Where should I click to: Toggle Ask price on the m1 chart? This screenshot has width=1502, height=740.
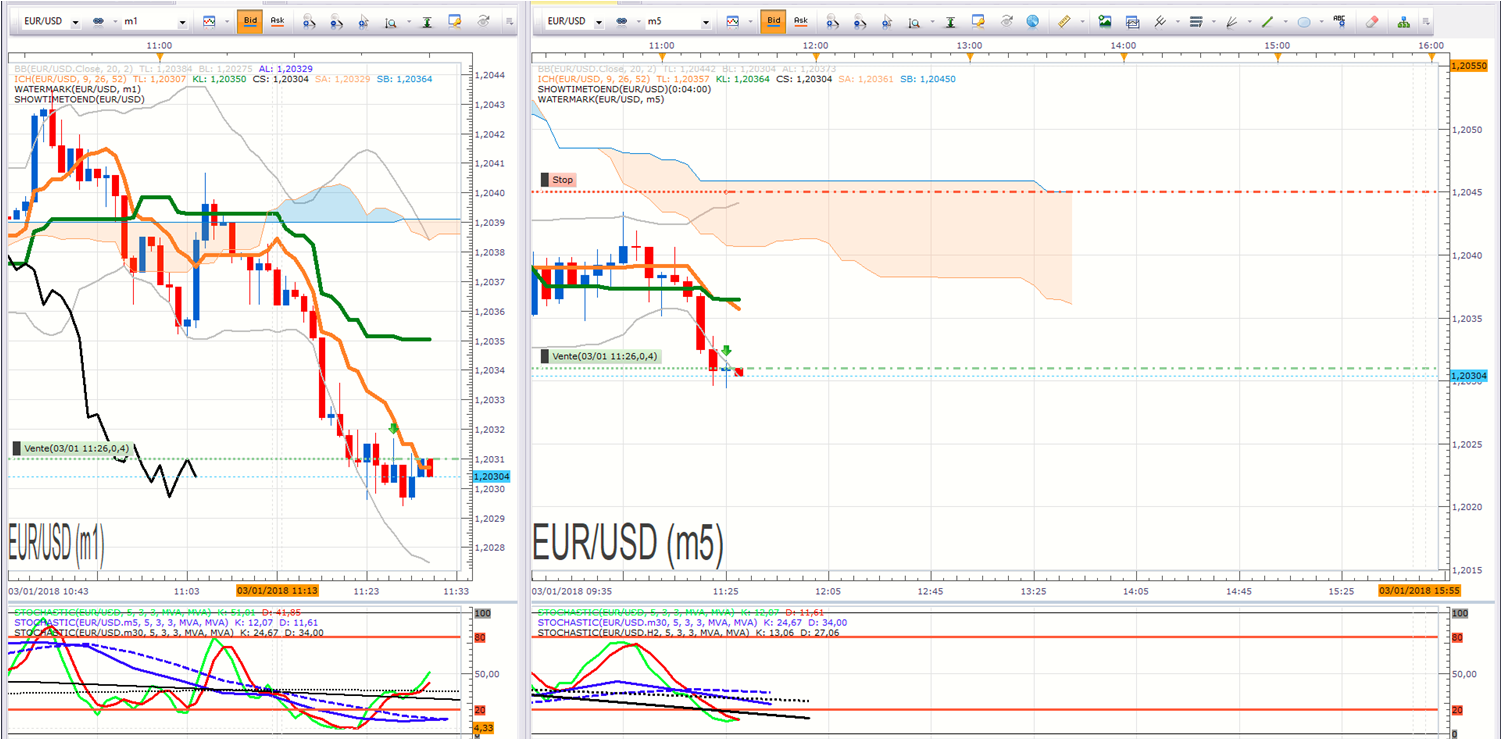point(277,21)
